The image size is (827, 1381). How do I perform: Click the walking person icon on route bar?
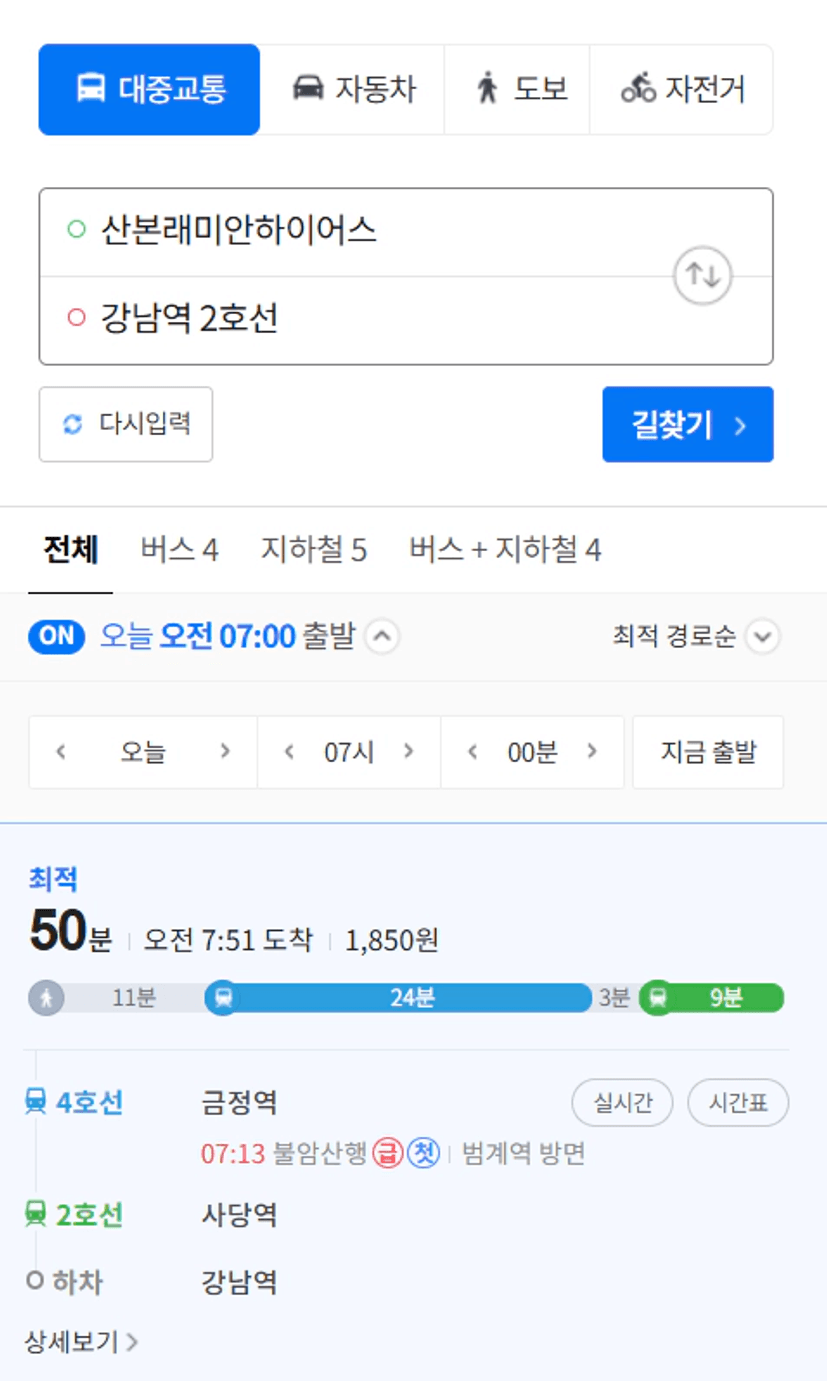46,997
